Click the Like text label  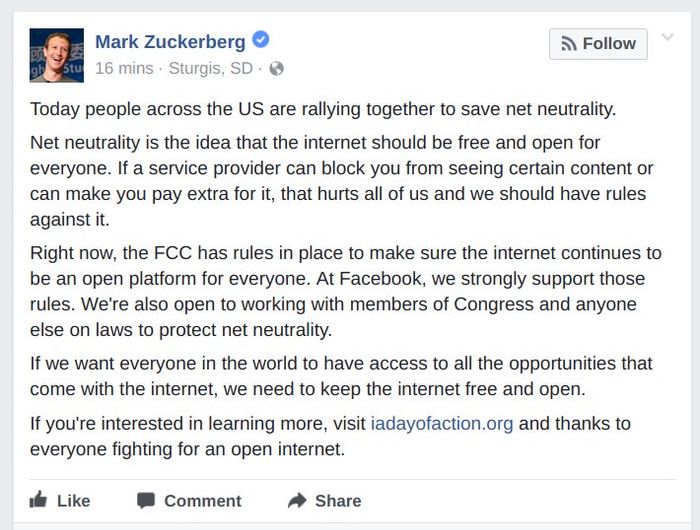point(74,500)
